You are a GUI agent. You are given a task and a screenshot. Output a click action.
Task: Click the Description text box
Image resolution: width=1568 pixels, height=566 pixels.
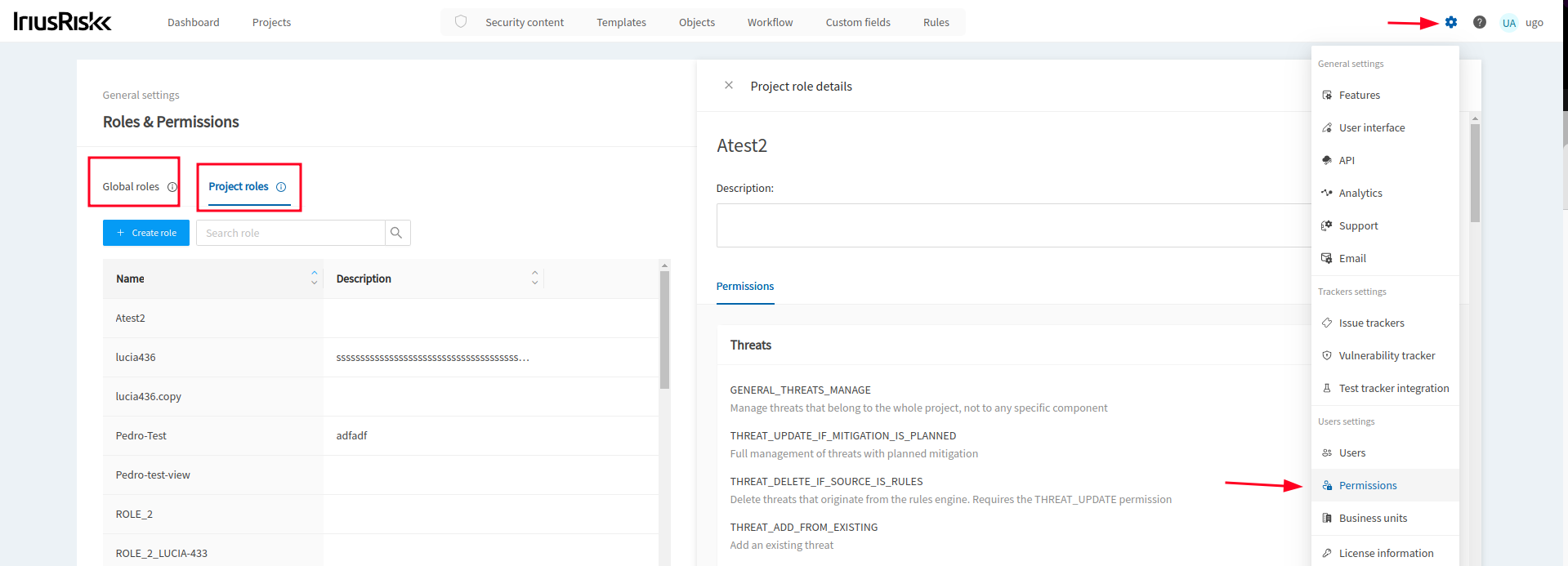(x=1013, y=225)
